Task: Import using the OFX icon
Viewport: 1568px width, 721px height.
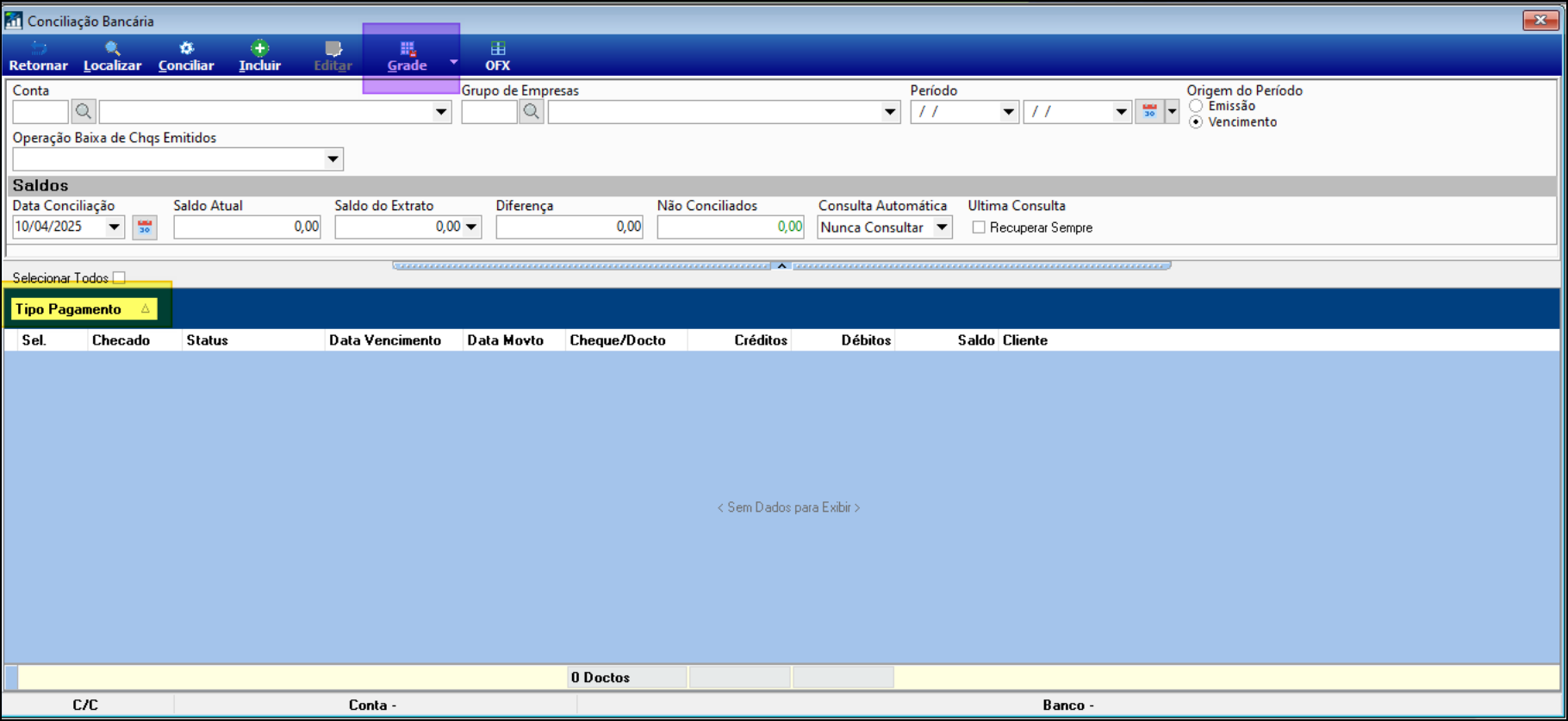Action: click(x=497, y=56)
